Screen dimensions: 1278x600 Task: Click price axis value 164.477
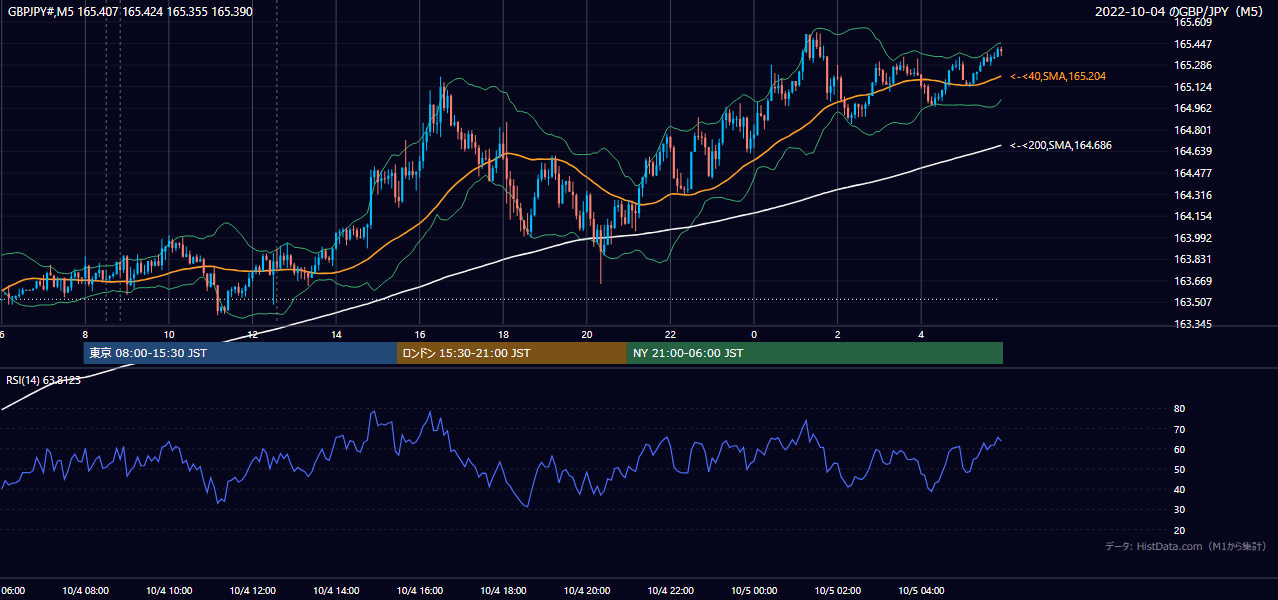pyautogui.click(x=1193, y=173)
